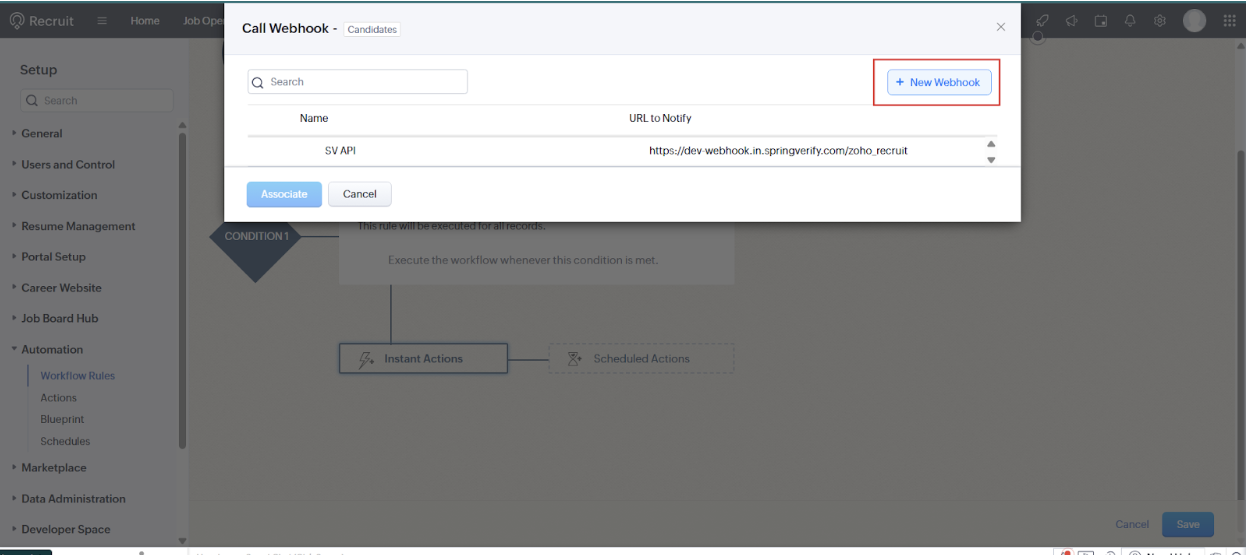Click the user profile avatar
The height and width of the screenshot is (555, 1246).
[x=1194, y=21]
